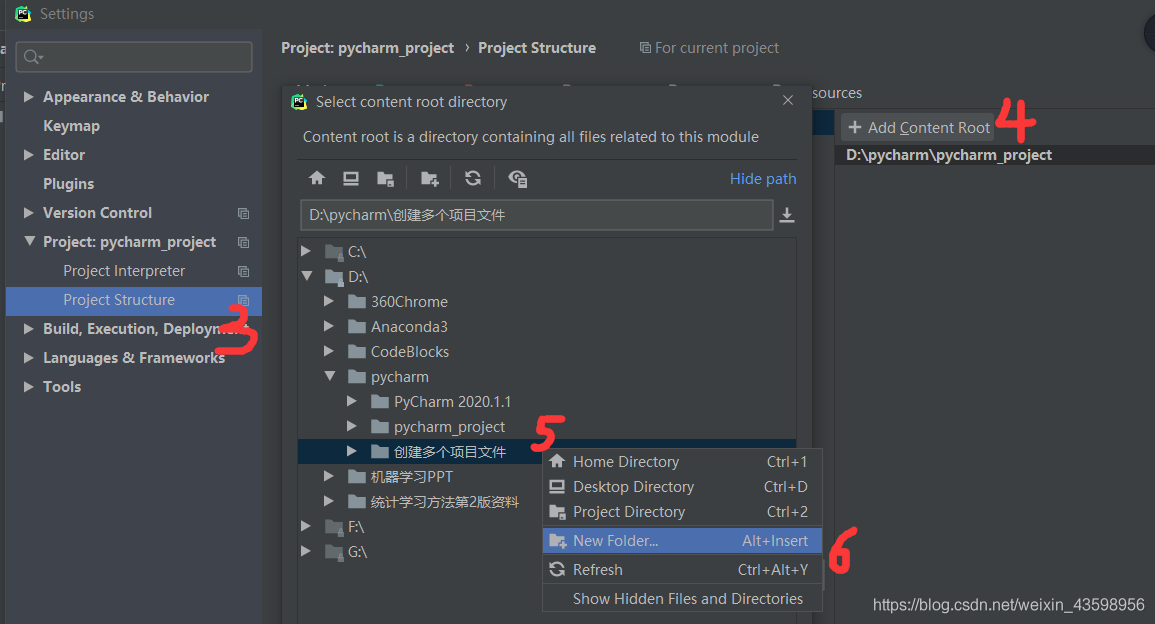The height and width of the screenshot is (624, 1155).
Task: Expand Appearance & Behavior settings section
Action: tap(29, 97)
